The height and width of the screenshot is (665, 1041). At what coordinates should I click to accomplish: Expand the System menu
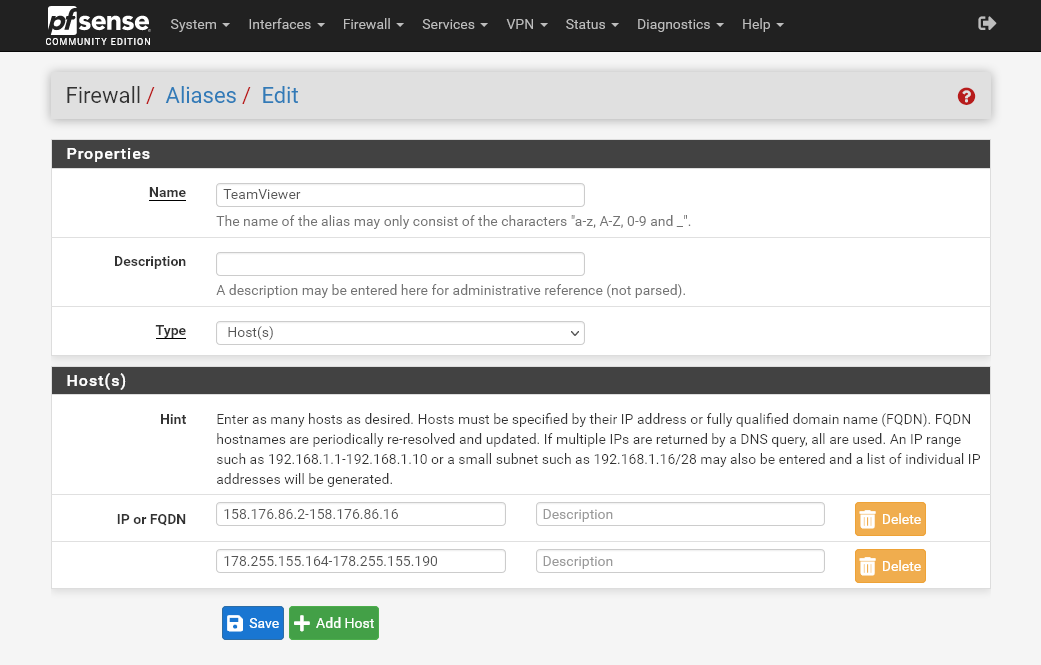[200, 24]
